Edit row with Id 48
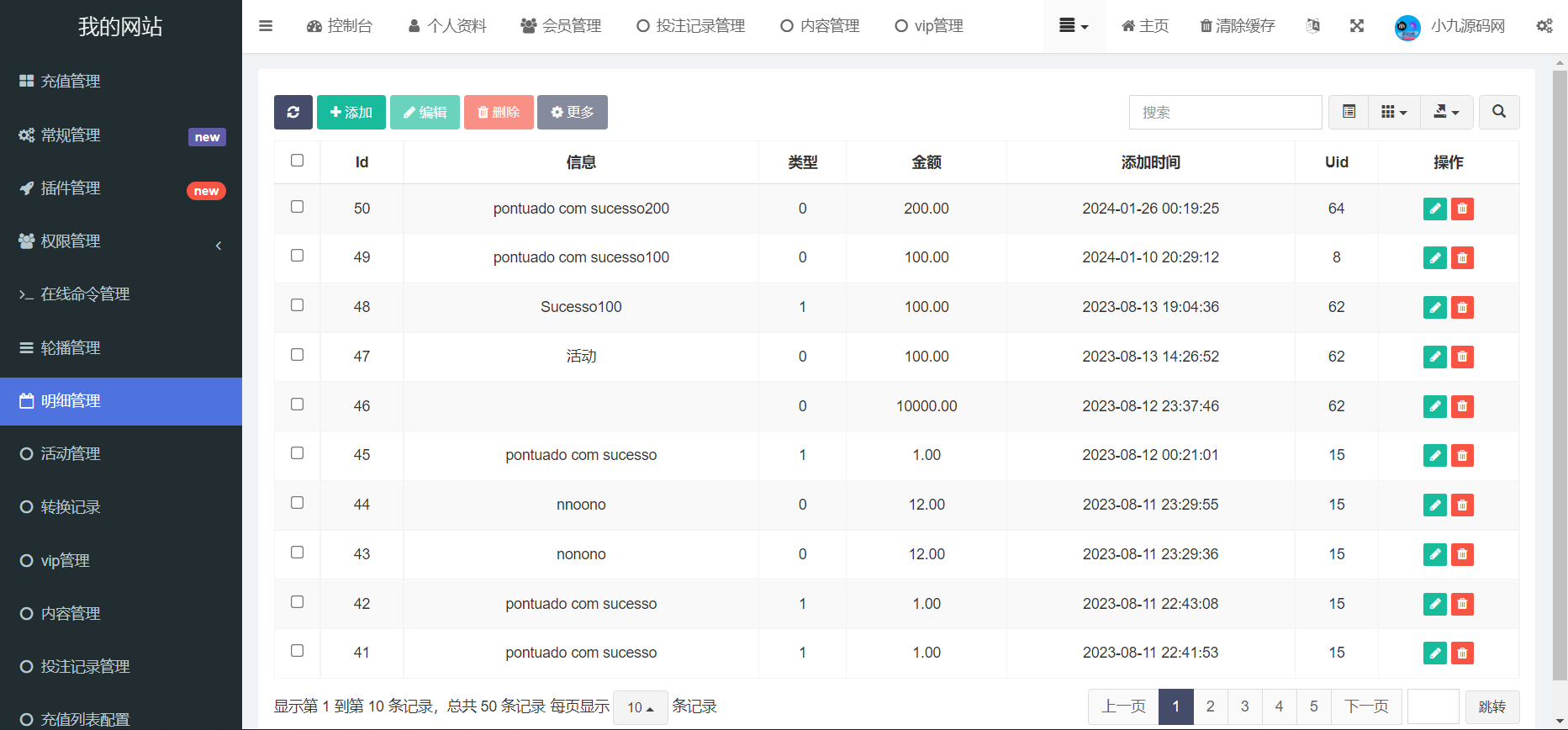The height and width of the screenshot is (730, 1568). coord(1435,307)
